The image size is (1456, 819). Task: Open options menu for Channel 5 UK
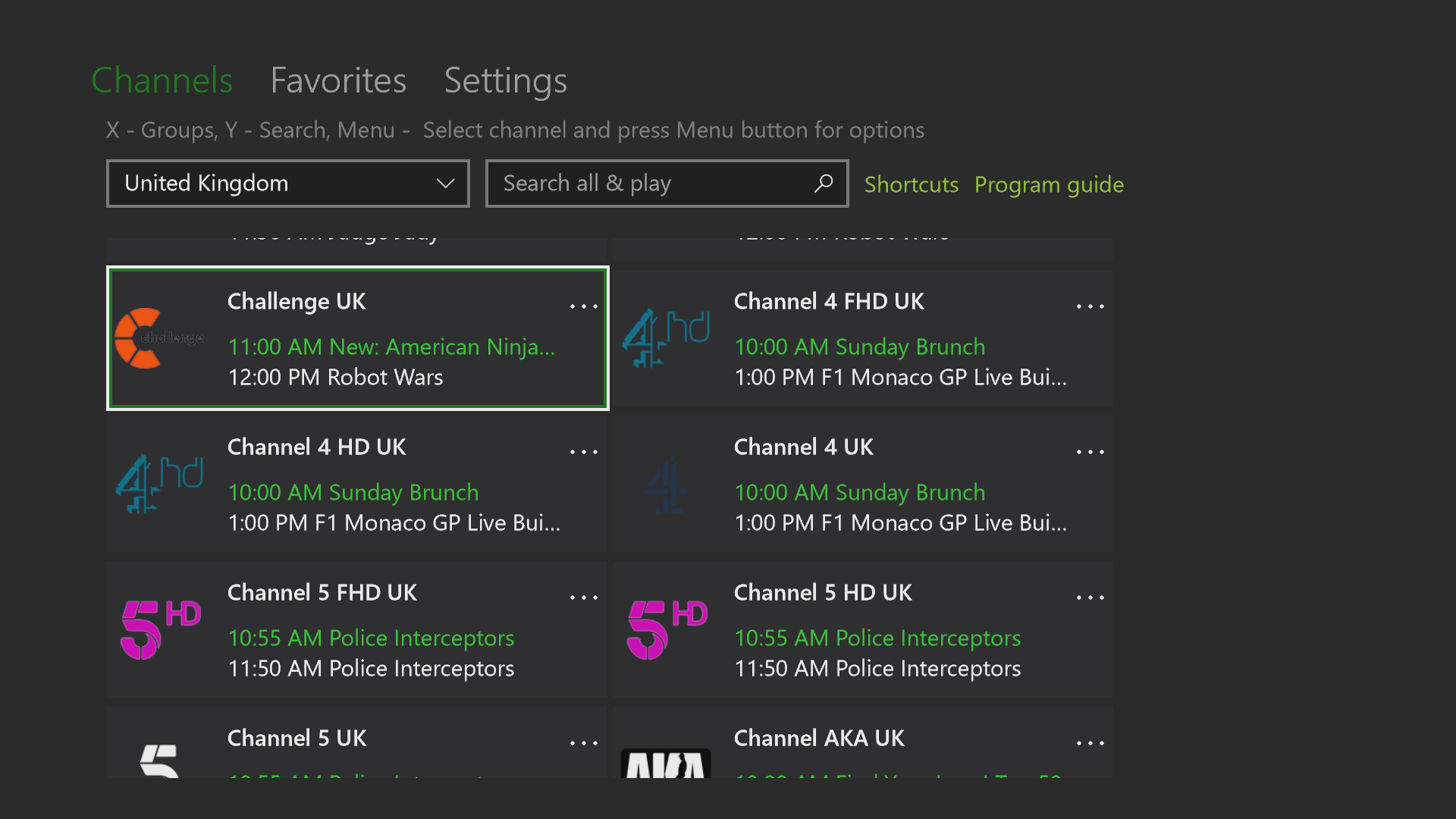click(584, 742)
